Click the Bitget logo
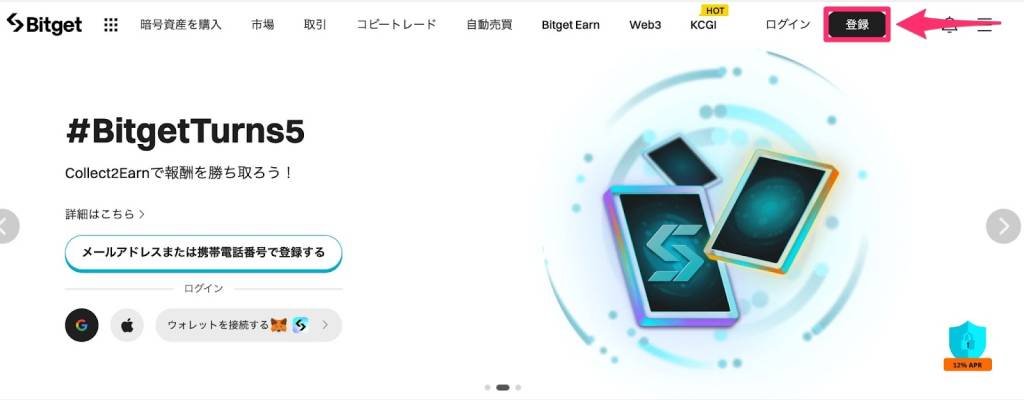Viewport: 1024px width, 400px height. [44, 25]
